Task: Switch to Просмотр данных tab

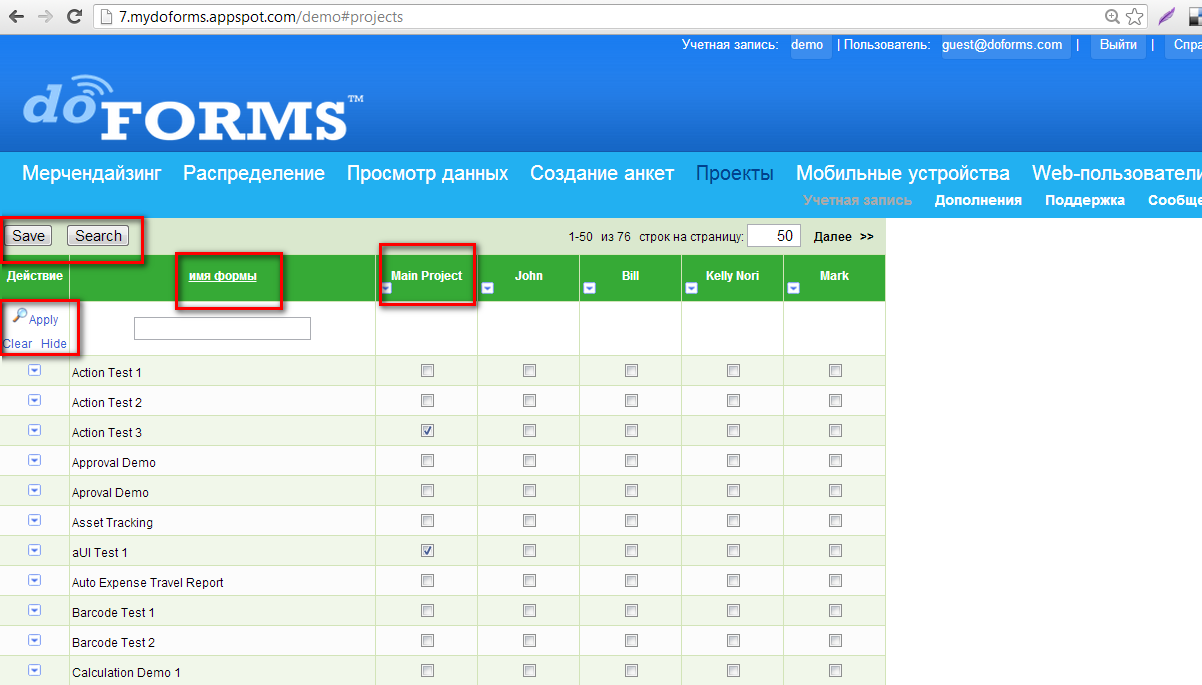Action: [427, 173]
